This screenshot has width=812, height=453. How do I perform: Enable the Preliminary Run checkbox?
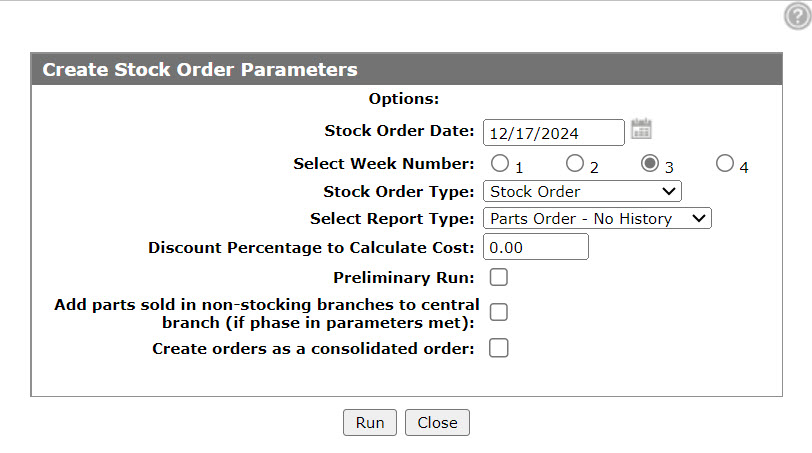(499, 277)
